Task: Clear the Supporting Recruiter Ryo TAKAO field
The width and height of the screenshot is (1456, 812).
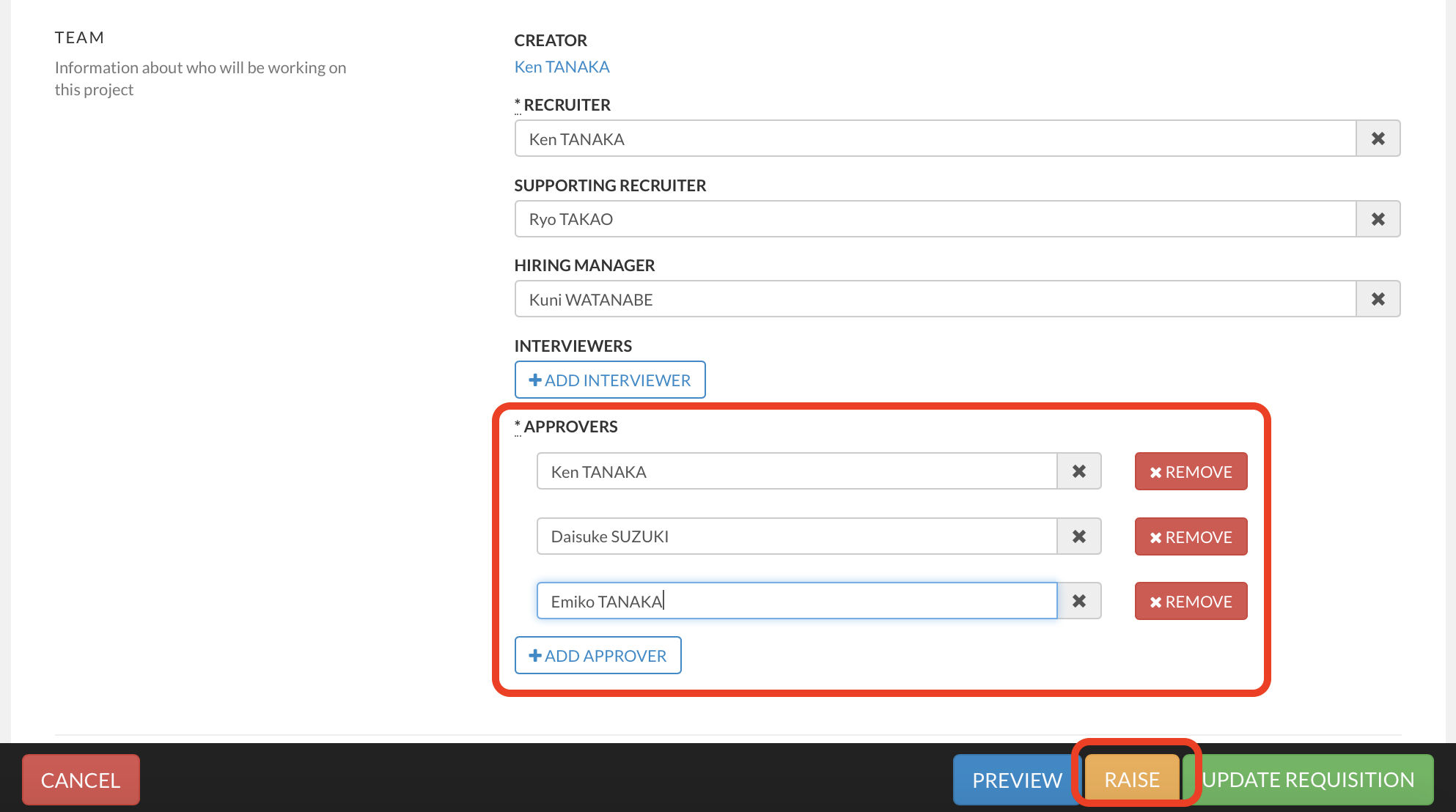Action: [1378, 219]
